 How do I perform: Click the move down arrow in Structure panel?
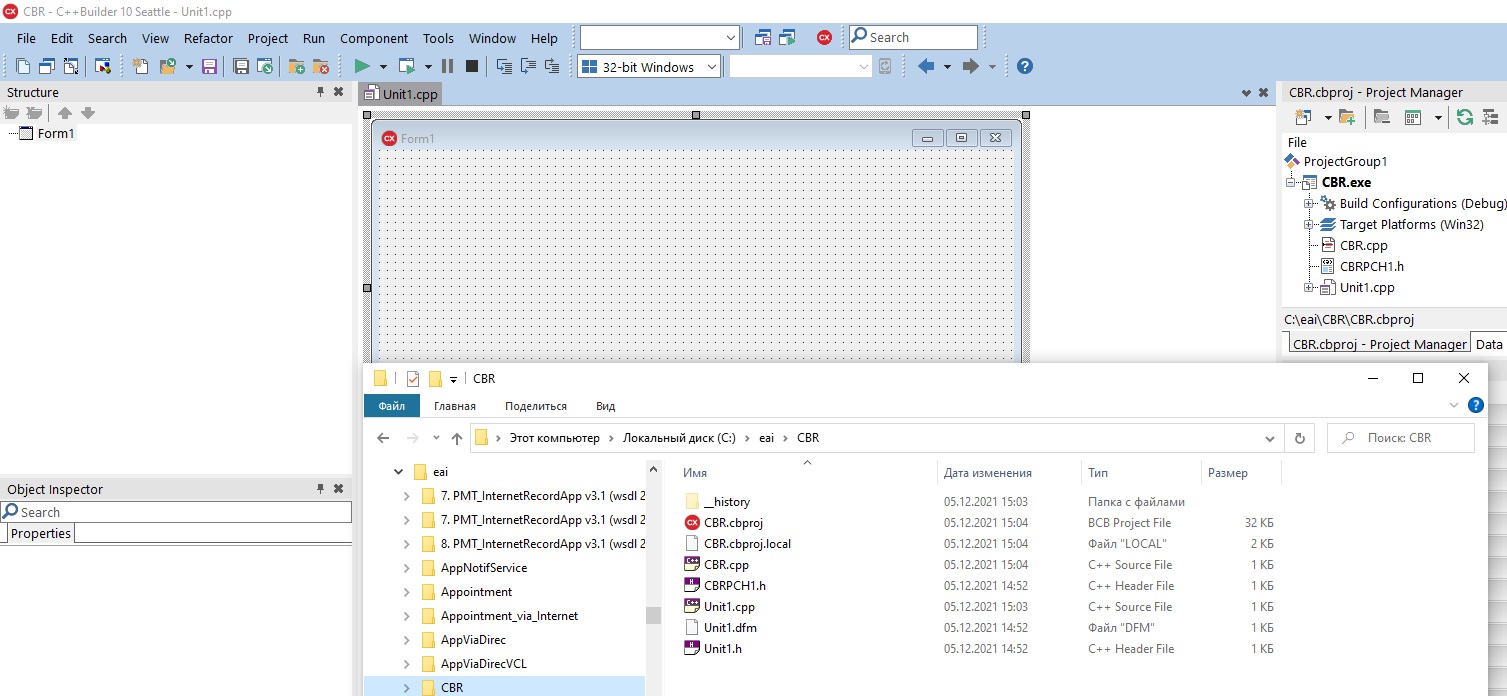click(x=88, y=113)
